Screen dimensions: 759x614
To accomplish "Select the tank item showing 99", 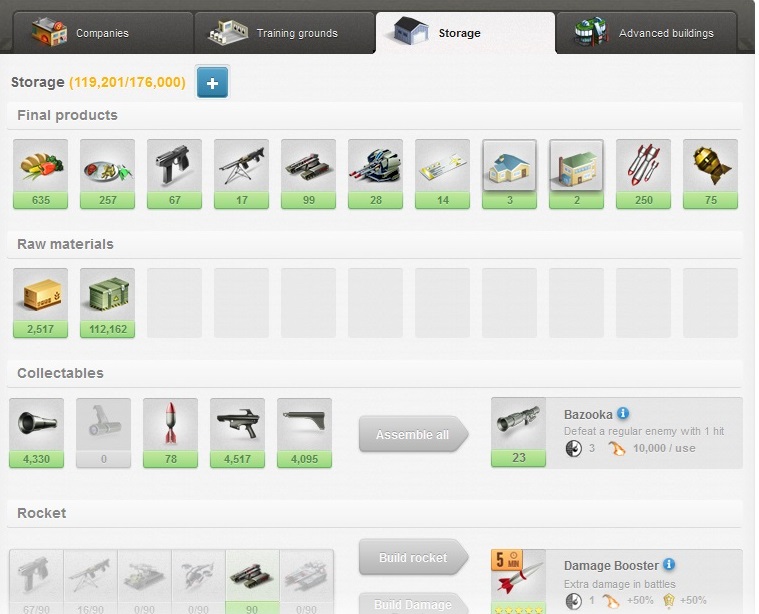I will [x=308, y=174].
